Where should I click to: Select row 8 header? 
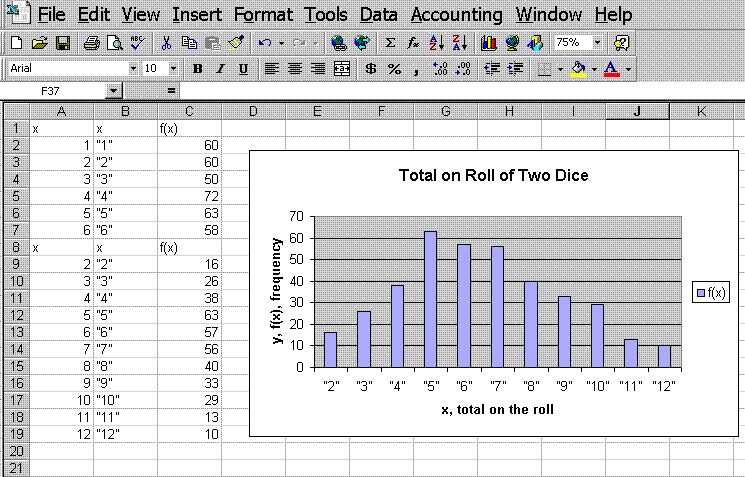point(15,246)
